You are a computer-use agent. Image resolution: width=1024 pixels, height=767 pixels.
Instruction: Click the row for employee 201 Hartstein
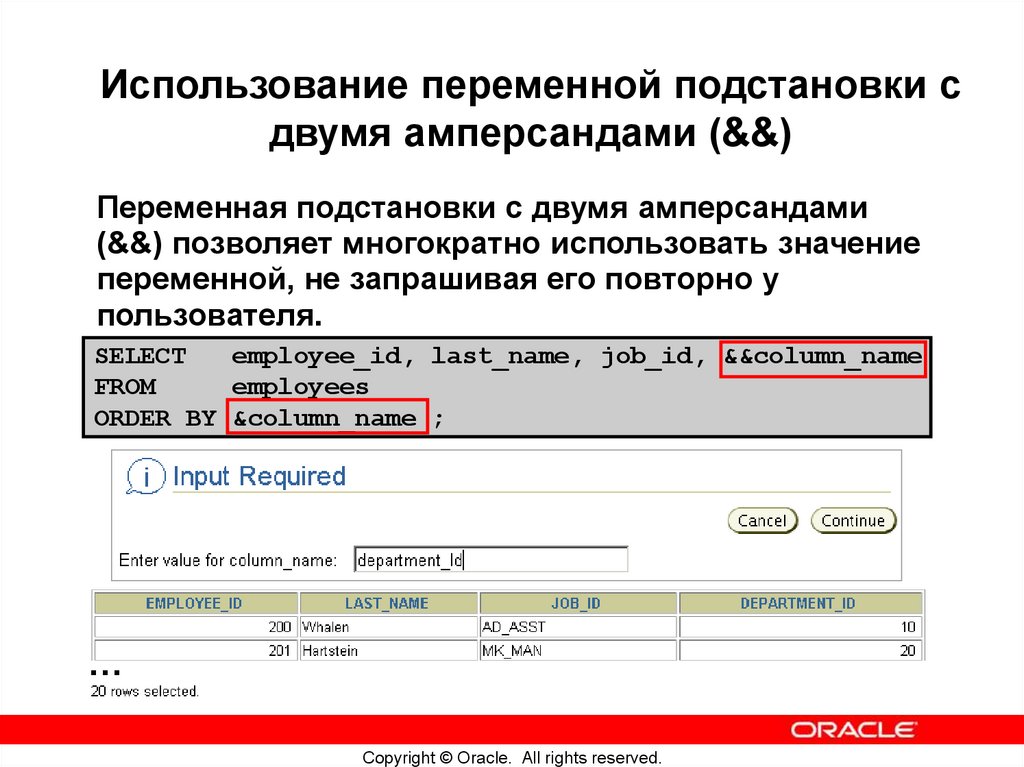click(x=500, y=649)
